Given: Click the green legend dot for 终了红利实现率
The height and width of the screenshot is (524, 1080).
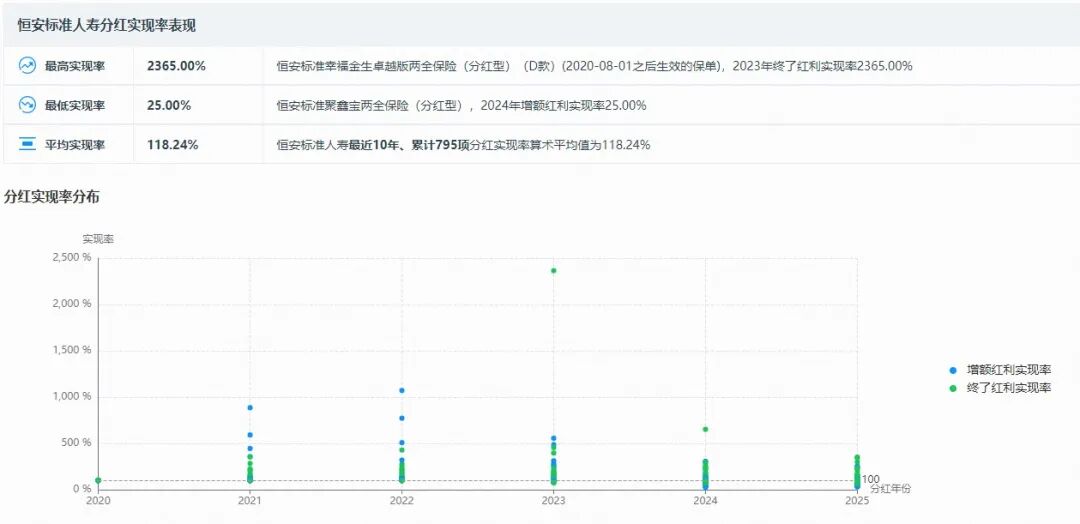Looking at the screenshot, I should pyautogui.click(x=952, y=387).
